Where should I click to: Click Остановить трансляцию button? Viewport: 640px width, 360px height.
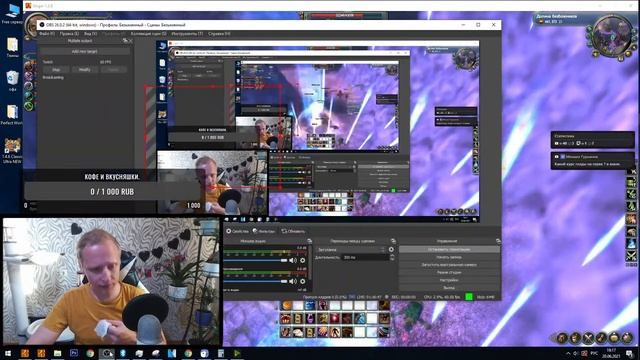tap(449, 249)
